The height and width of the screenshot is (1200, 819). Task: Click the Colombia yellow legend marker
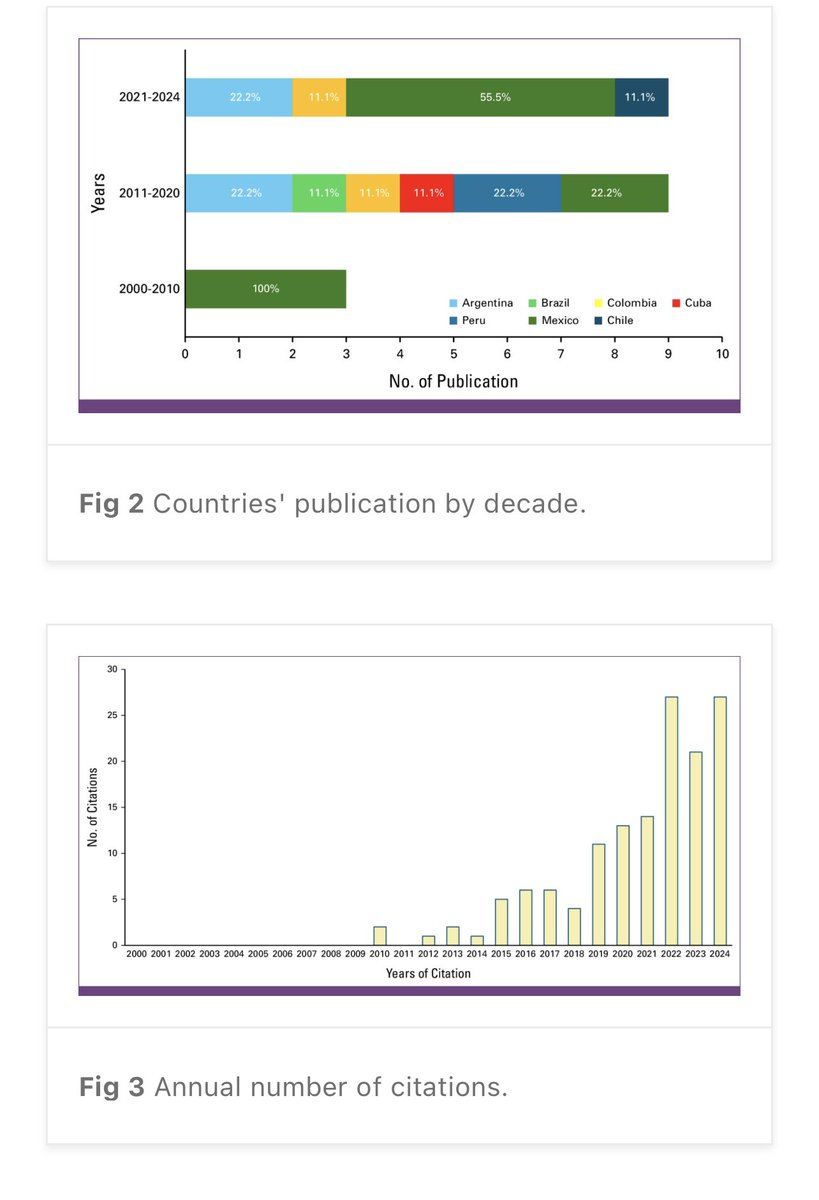tap(597, 302)
